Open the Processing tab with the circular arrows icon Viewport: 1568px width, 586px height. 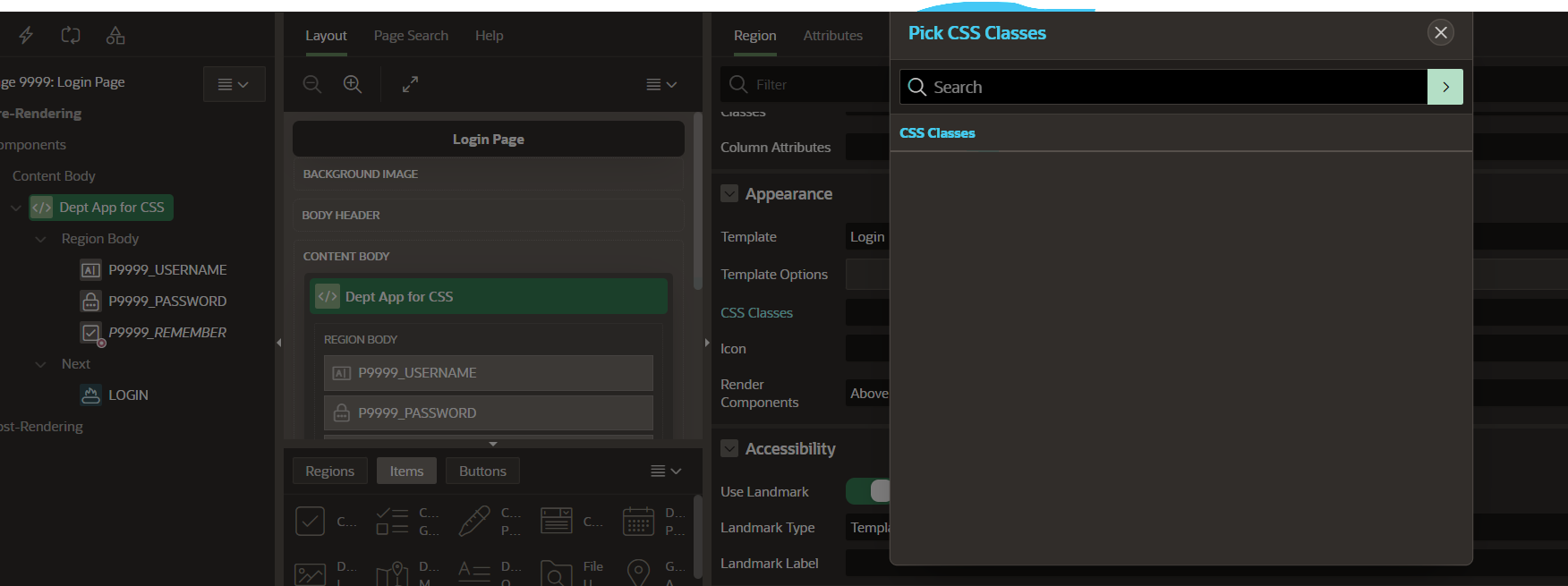coord(71,35)
